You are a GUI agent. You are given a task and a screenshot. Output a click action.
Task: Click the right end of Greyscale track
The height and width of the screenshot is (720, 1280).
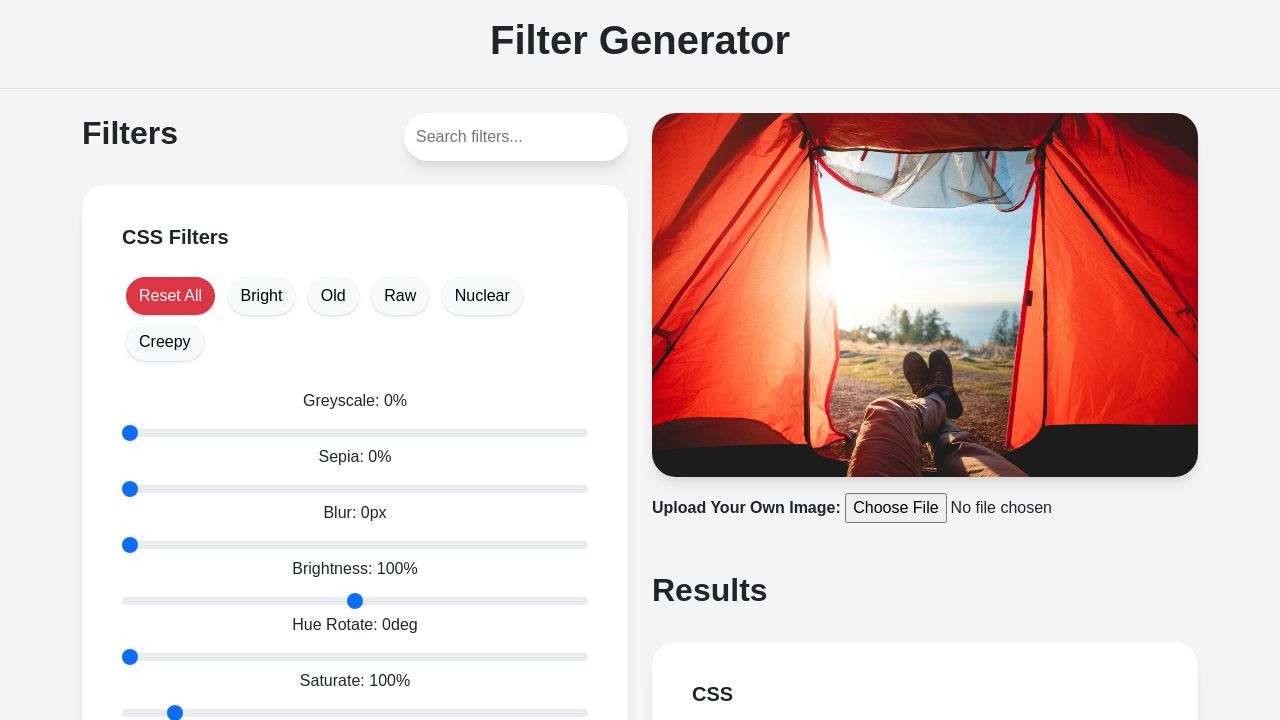tap(584, 433)
